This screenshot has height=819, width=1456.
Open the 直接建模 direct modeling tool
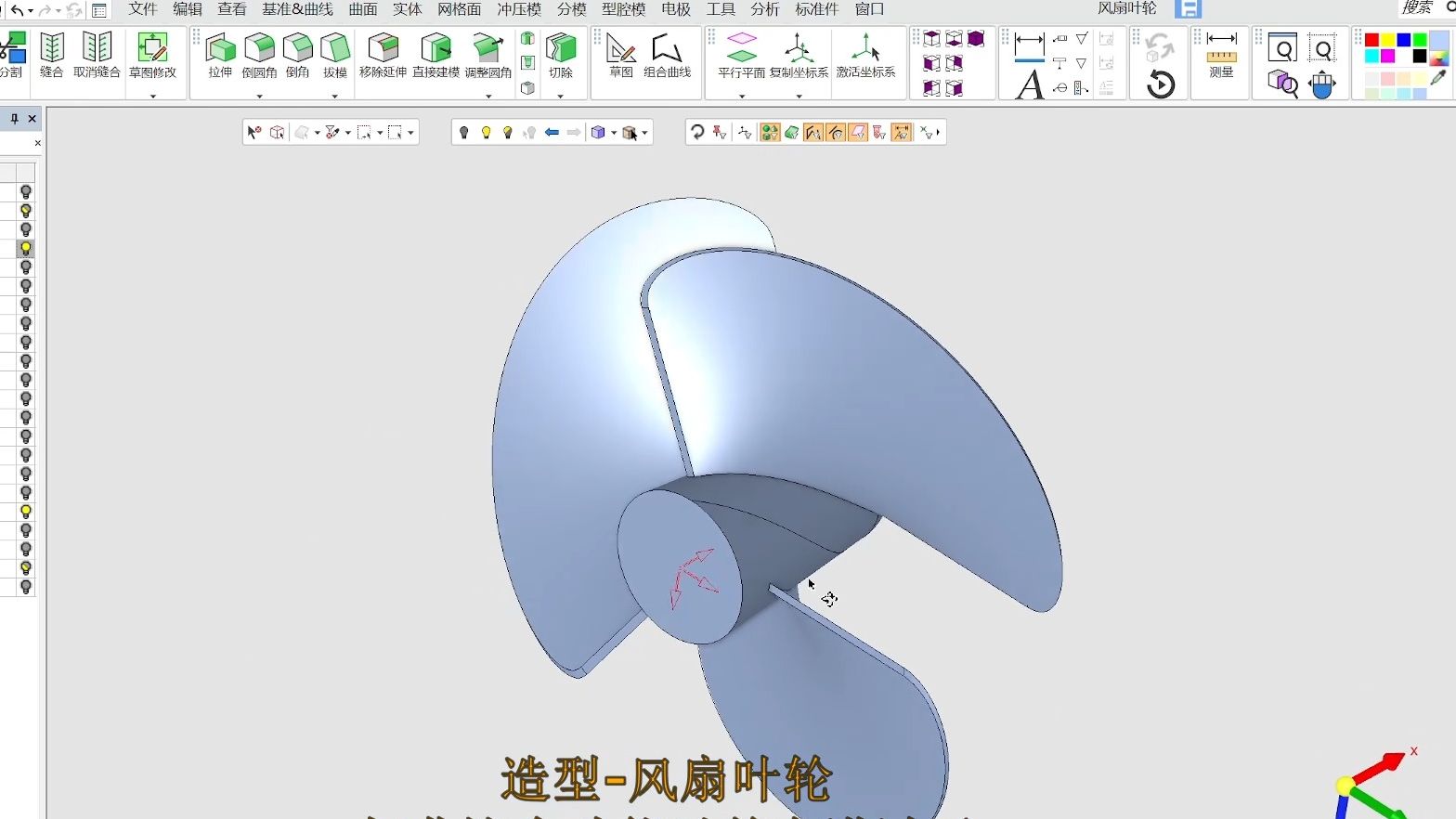(x=435, y=55)
